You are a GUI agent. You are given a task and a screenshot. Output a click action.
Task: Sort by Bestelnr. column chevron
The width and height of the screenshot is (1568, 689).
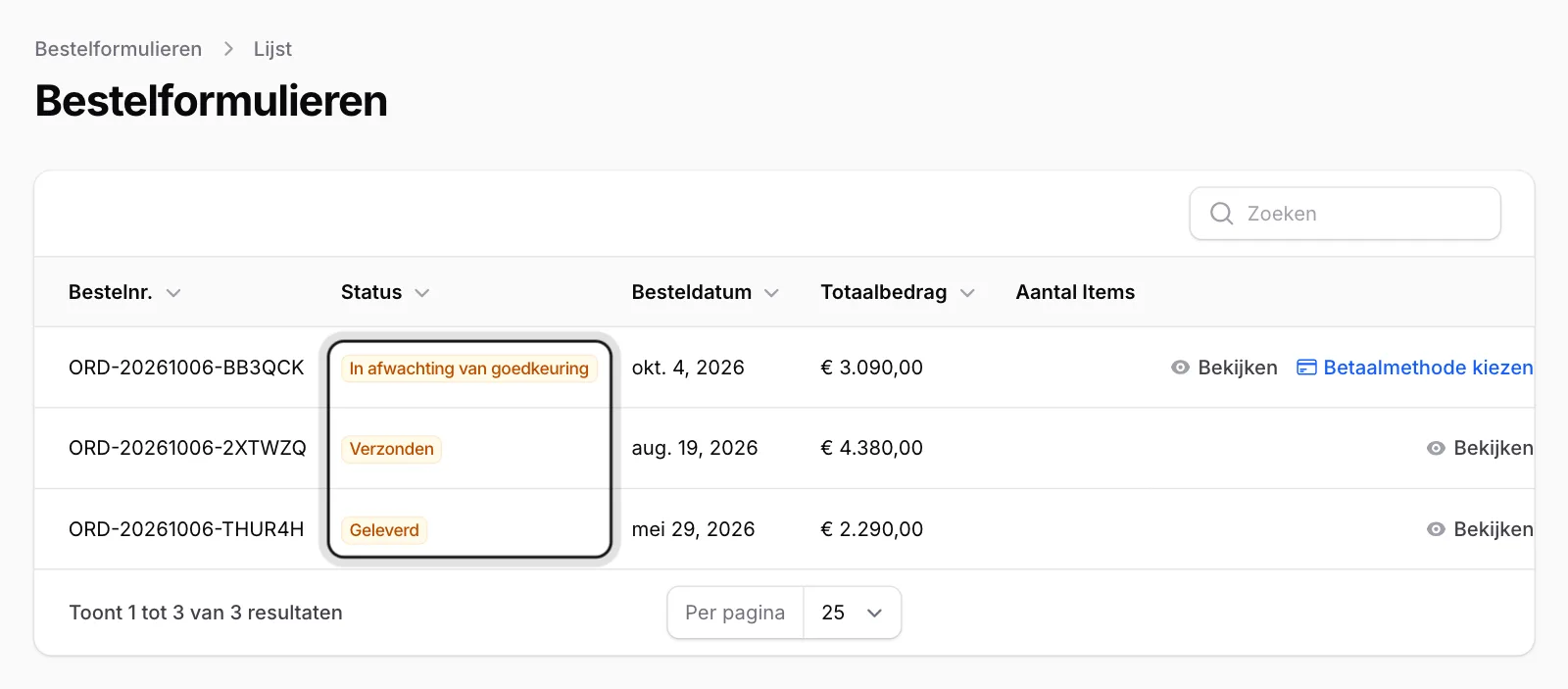[173, 293]
